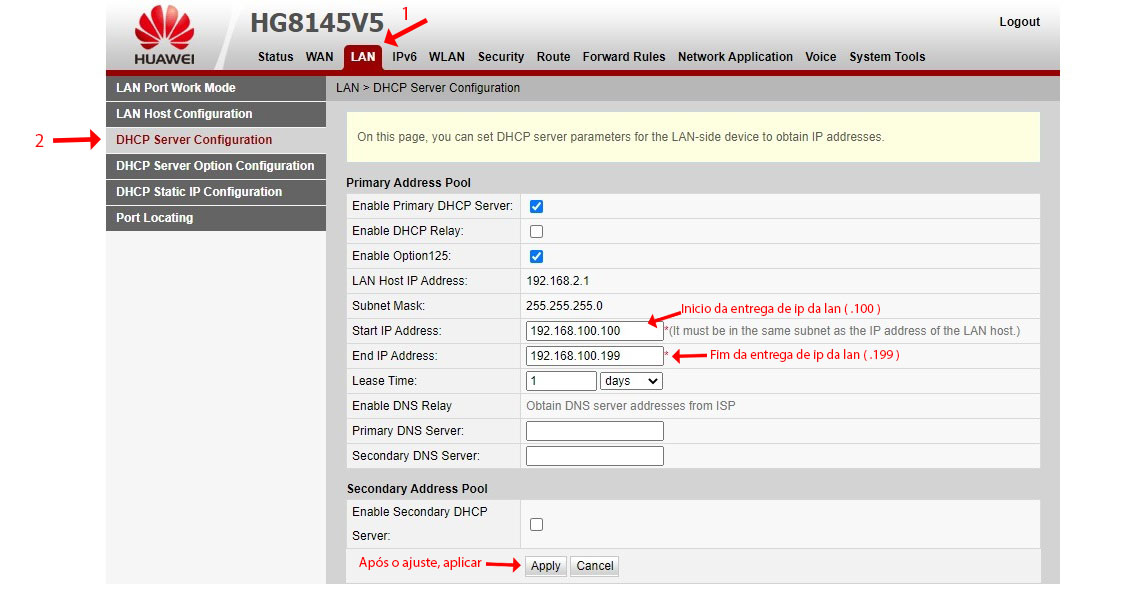
Task: Go to the System Tools tab
Action: pos(887,57)
